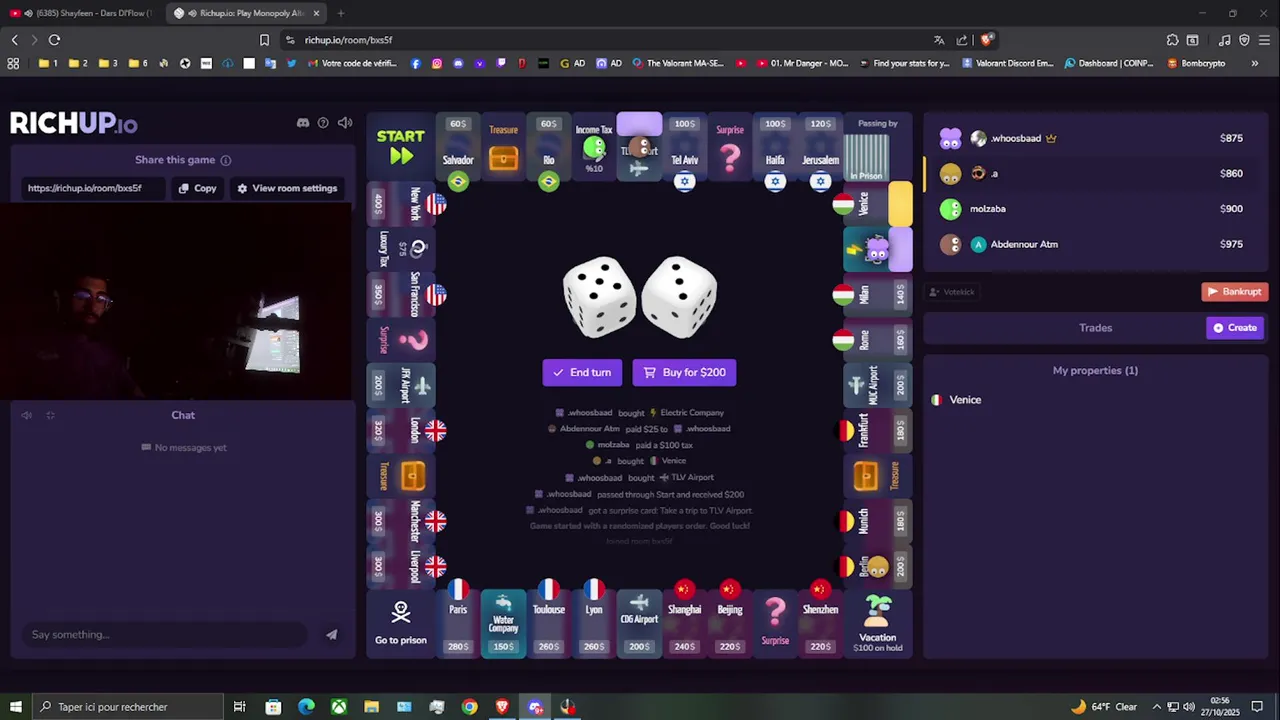
Task: Open the Valorant MA-SE bookmark
Action: point(678,63)
